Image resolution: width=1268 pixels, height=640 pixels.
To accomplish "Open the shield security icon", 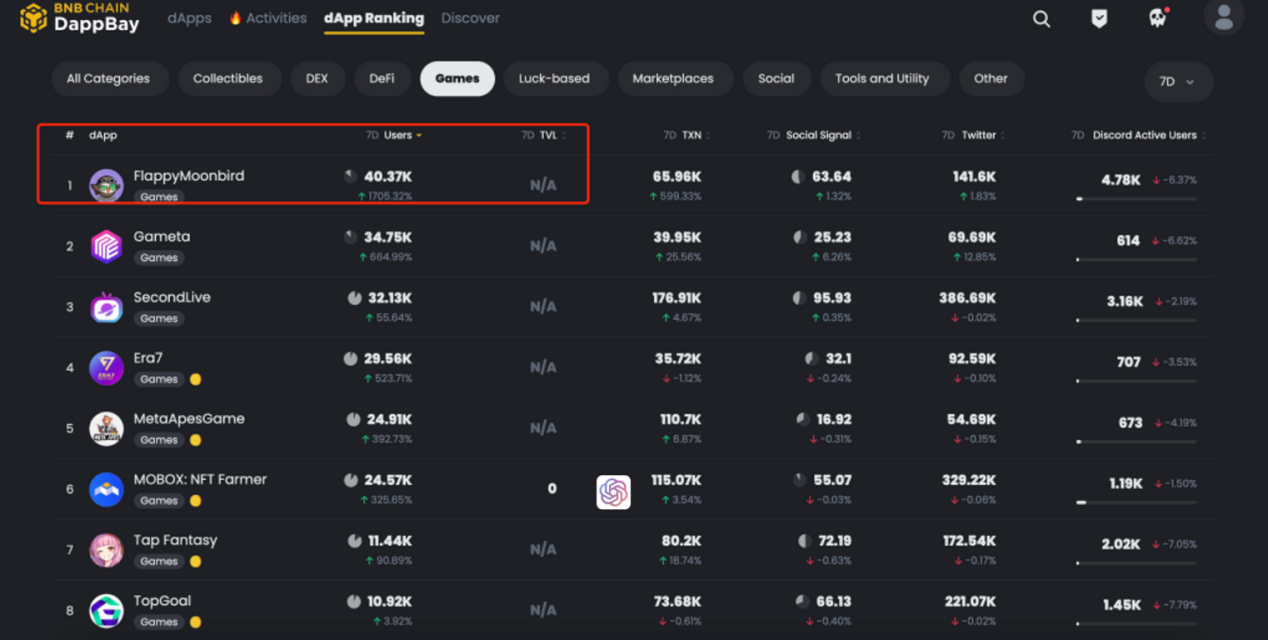I will (x=1099, y=19).
